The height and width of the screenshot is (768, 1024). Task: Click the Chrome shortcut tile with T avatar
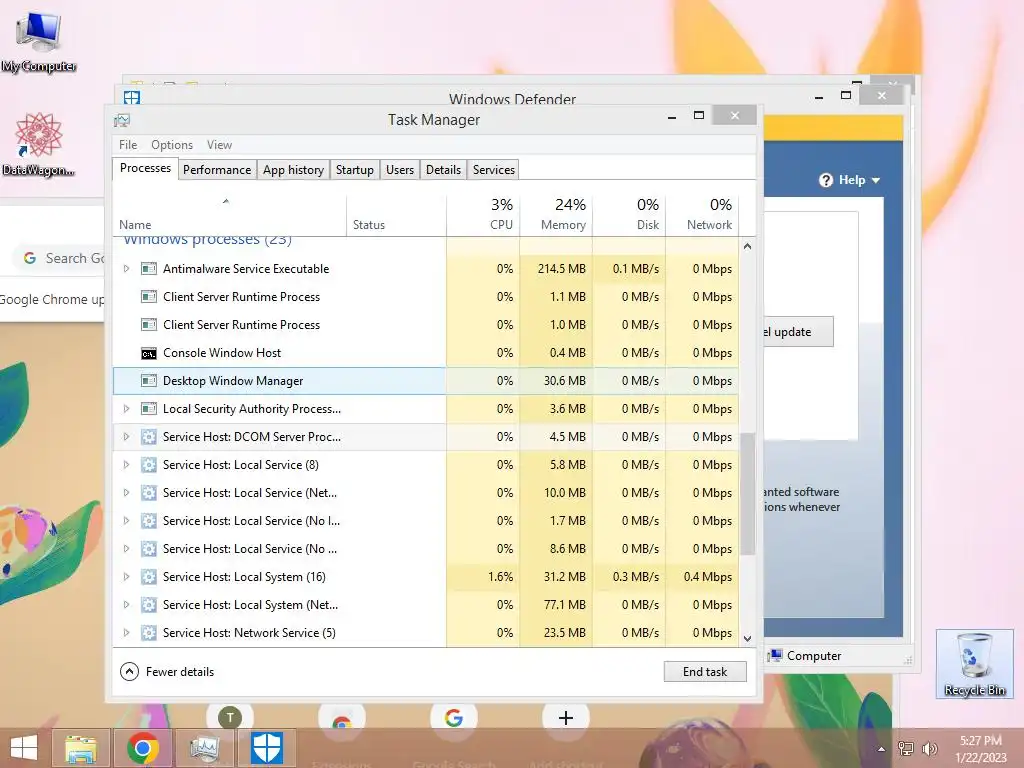click(x=230, y=717)
